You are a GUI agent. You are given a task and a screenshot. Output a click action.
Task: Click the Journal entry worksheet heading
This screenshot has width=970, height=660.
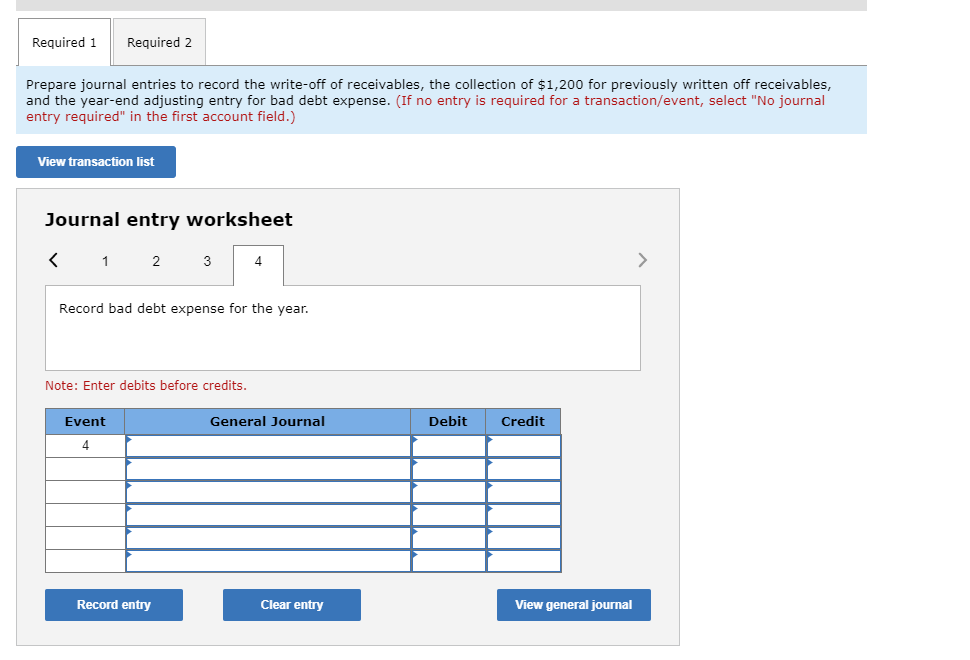tap(169, 220)
